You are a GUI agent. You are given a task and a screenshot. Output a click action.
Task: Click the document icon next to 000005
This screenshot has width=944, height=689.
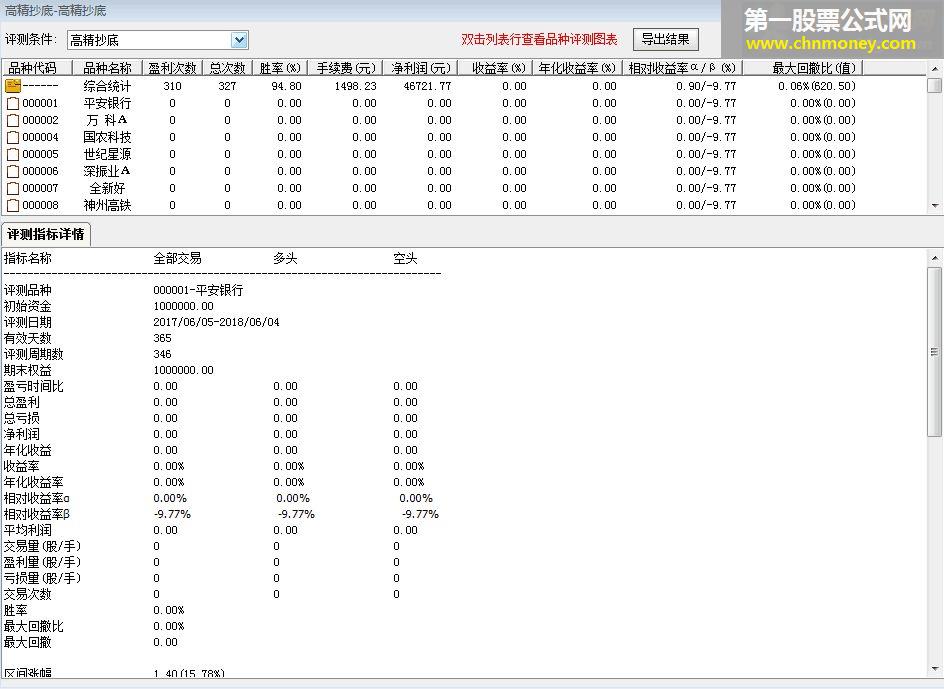13,154
